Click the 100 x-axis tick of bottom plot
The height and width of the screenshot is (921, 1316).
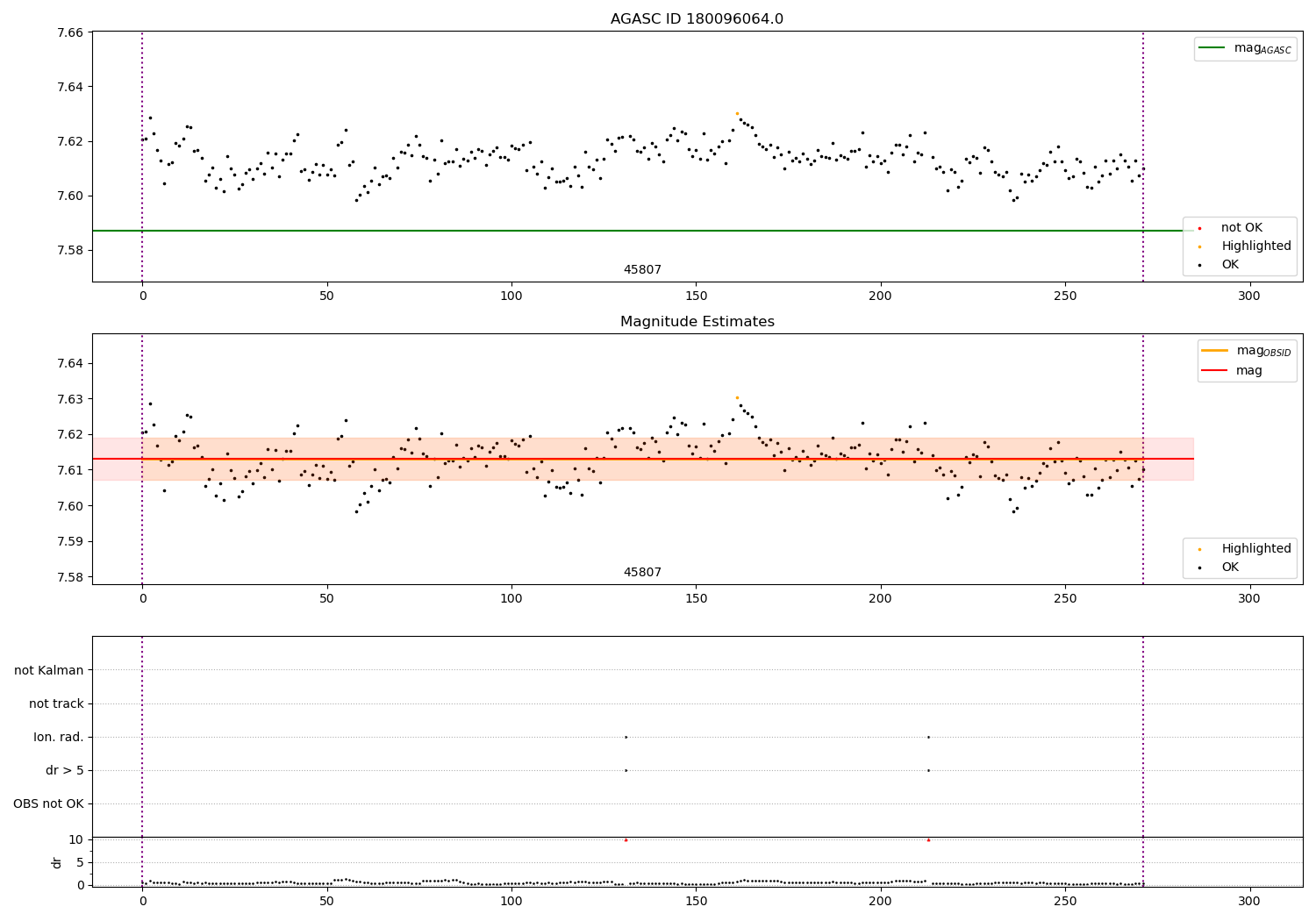511,901
